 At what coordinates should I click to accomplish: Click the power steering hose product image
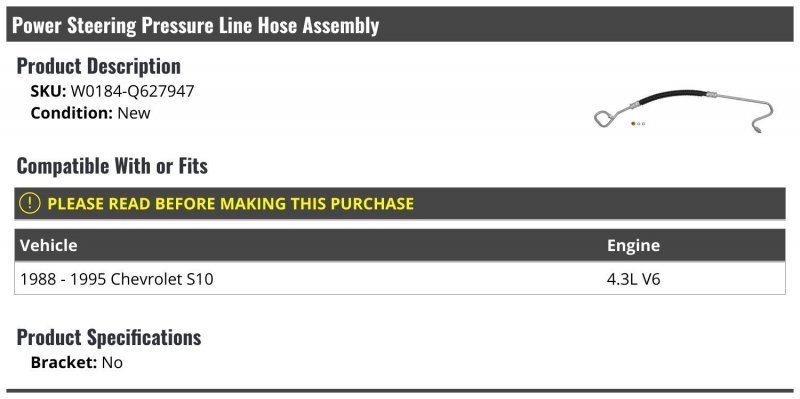(x=684, y=112)
